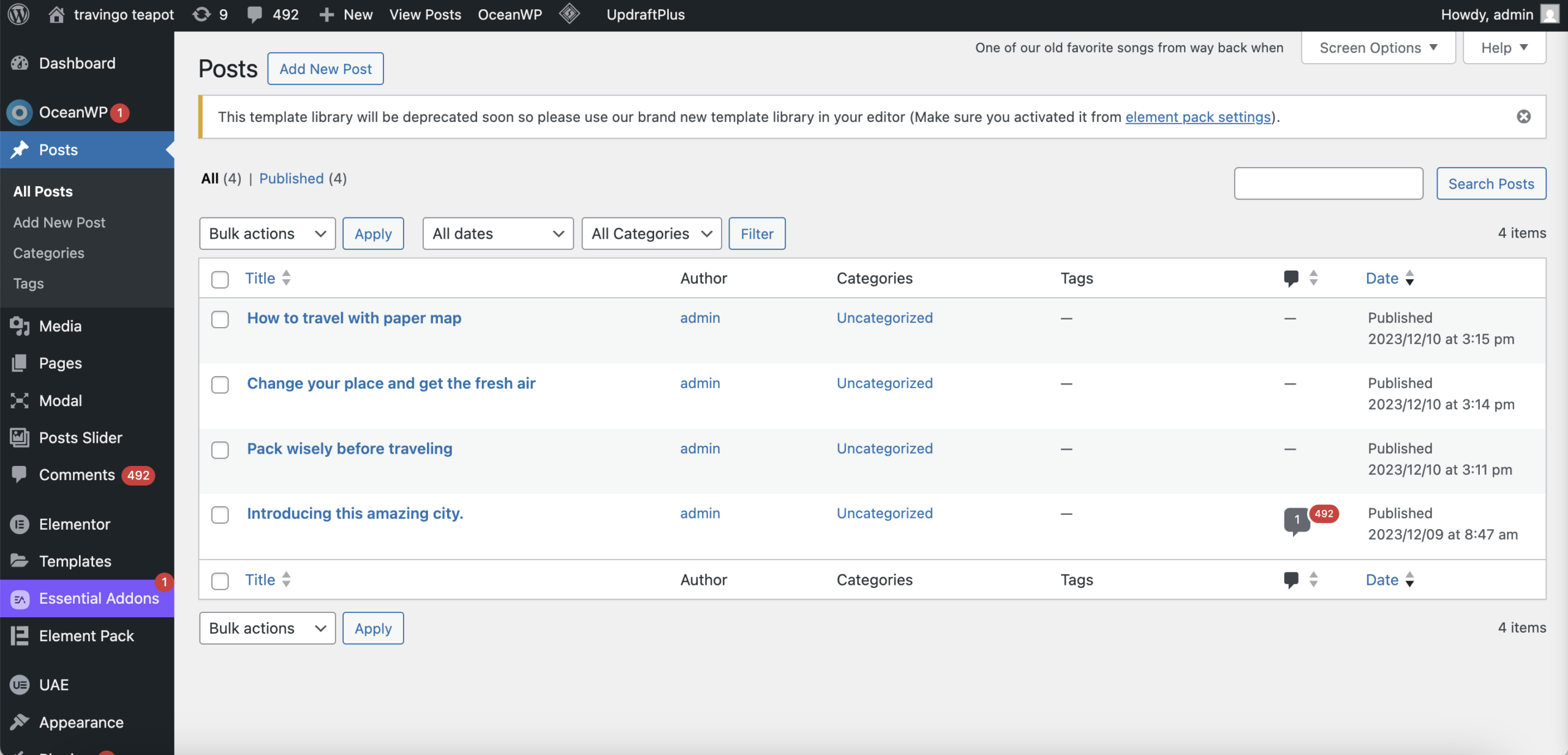Click the red 492 pending comments badge

[x=1324, y=514]
